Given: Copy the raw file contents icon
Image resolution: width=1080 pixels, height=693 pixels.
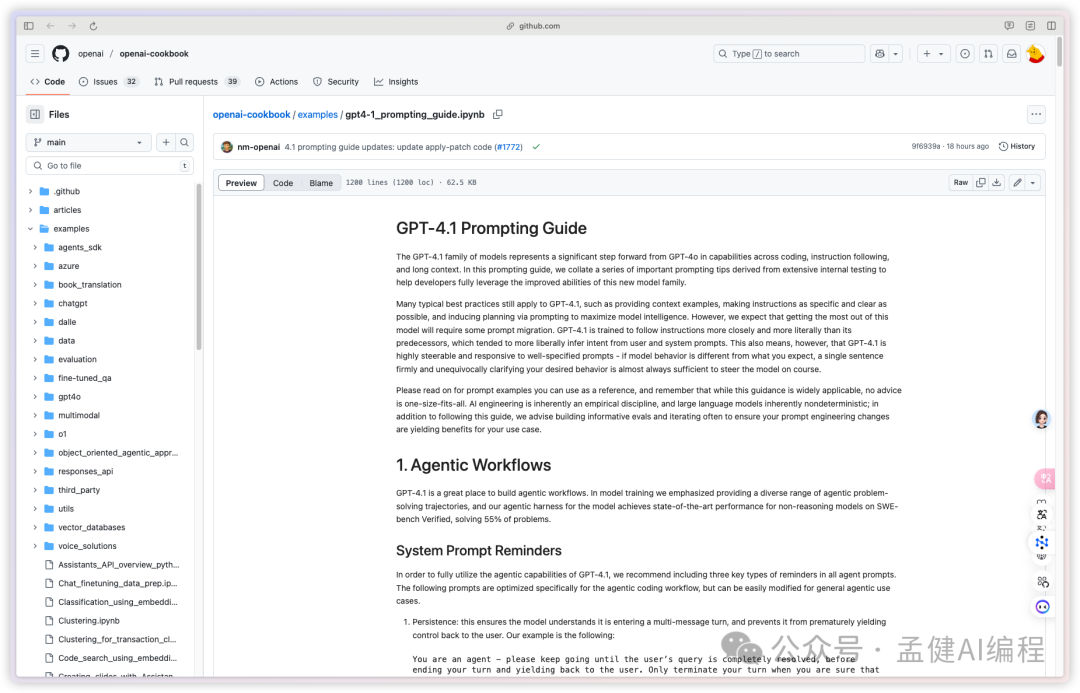Looking at the screenshot, I should (x=980, y=183).
